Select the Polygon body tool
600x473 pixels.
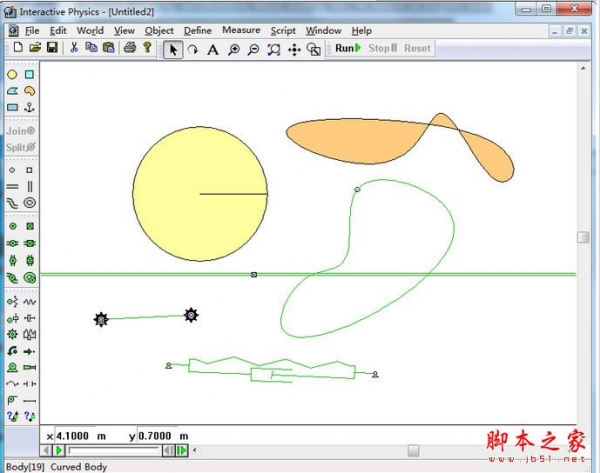(x=12, y=91)
